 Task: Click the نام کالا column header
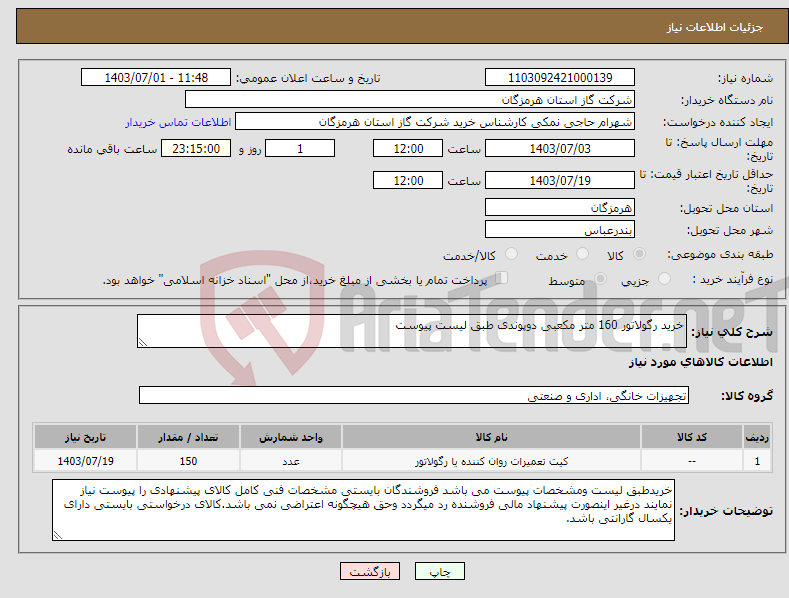coord(491,437)
